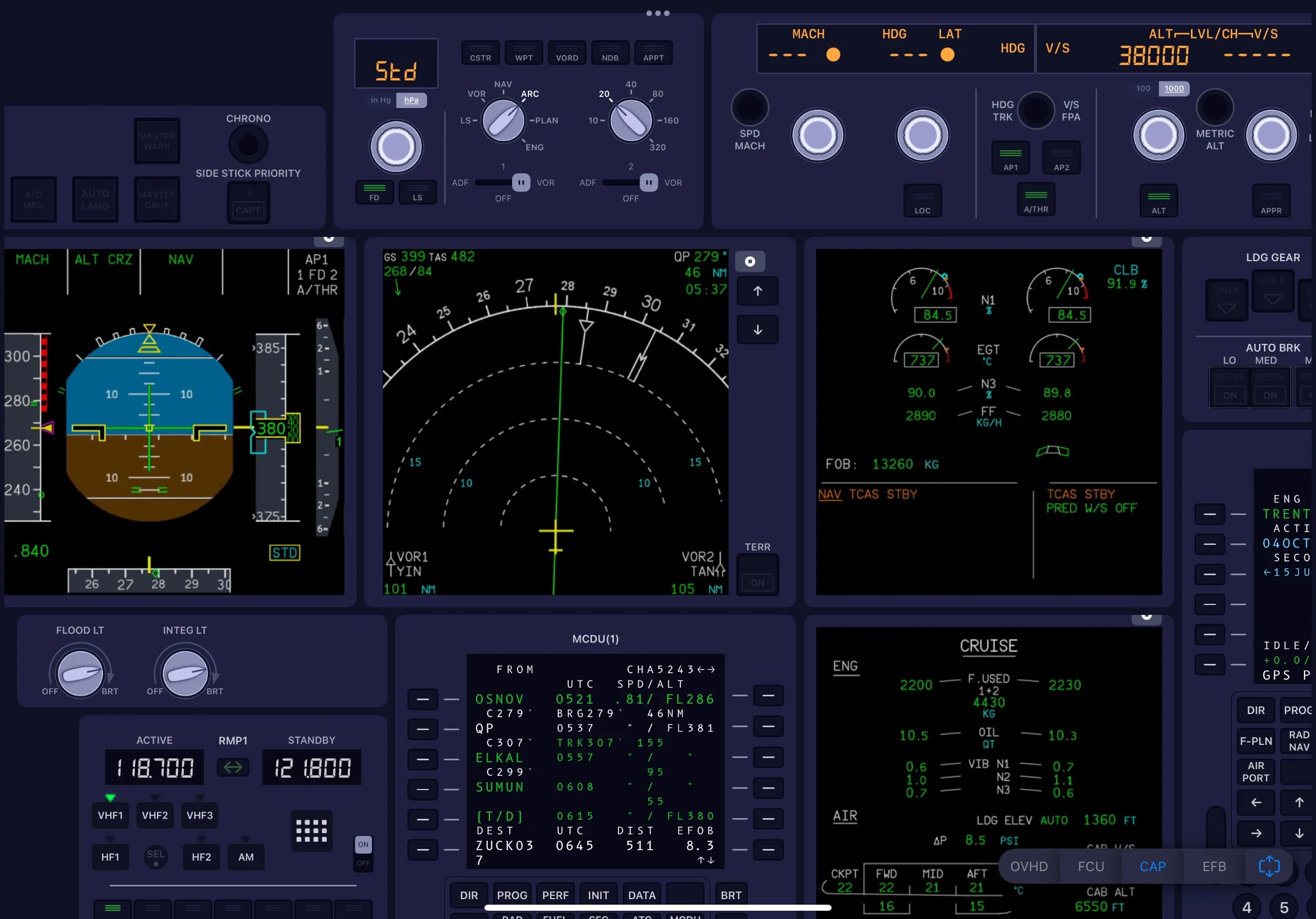Decrease ND display with down arrow

pos(757,329)
